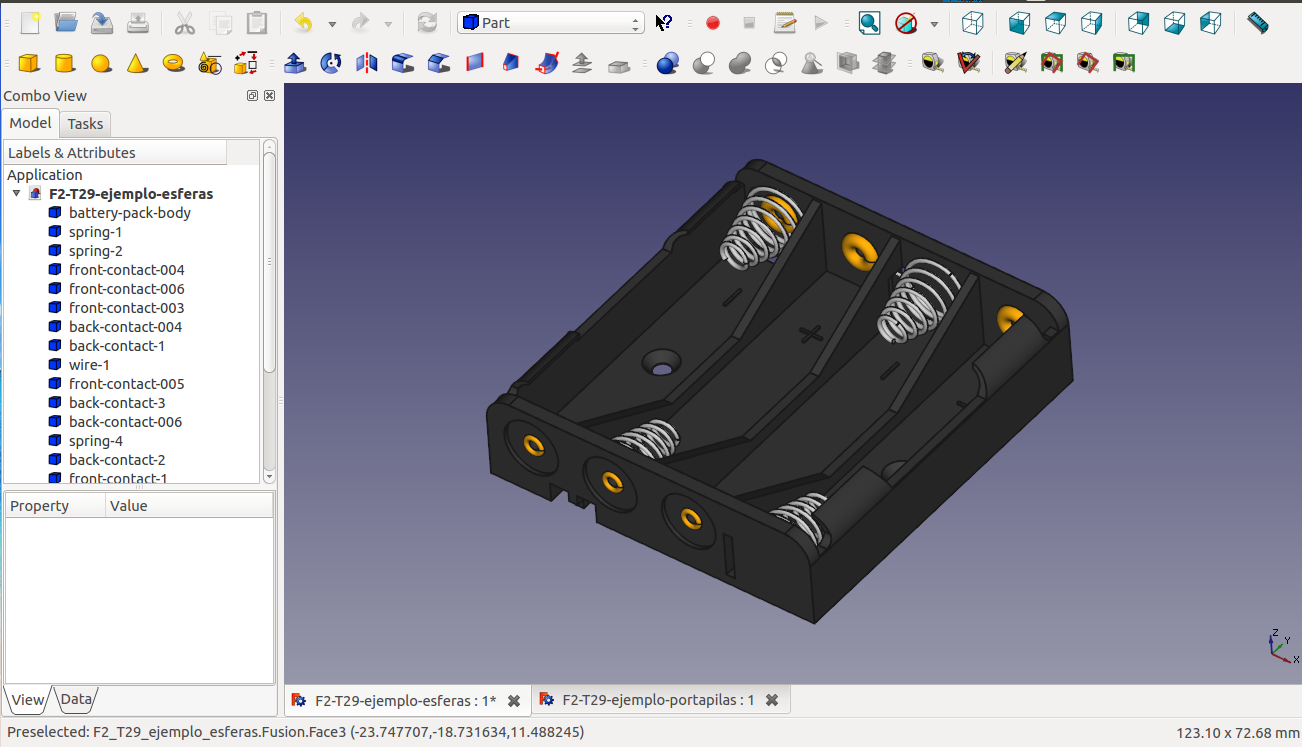Click the Extrude tool icon

[x=295, y=64]
